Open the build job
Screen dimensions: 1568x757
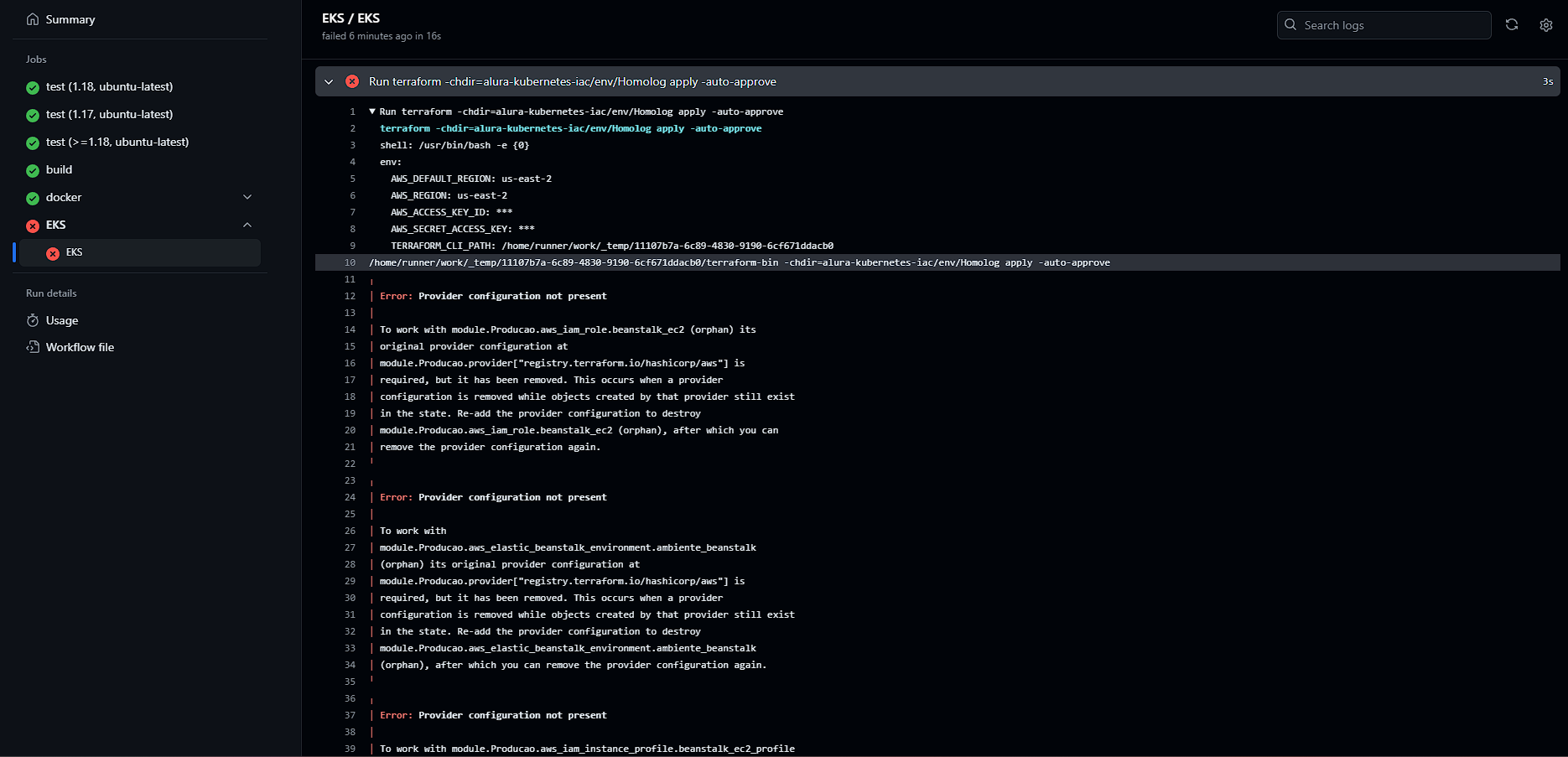(x=59, y=169)
